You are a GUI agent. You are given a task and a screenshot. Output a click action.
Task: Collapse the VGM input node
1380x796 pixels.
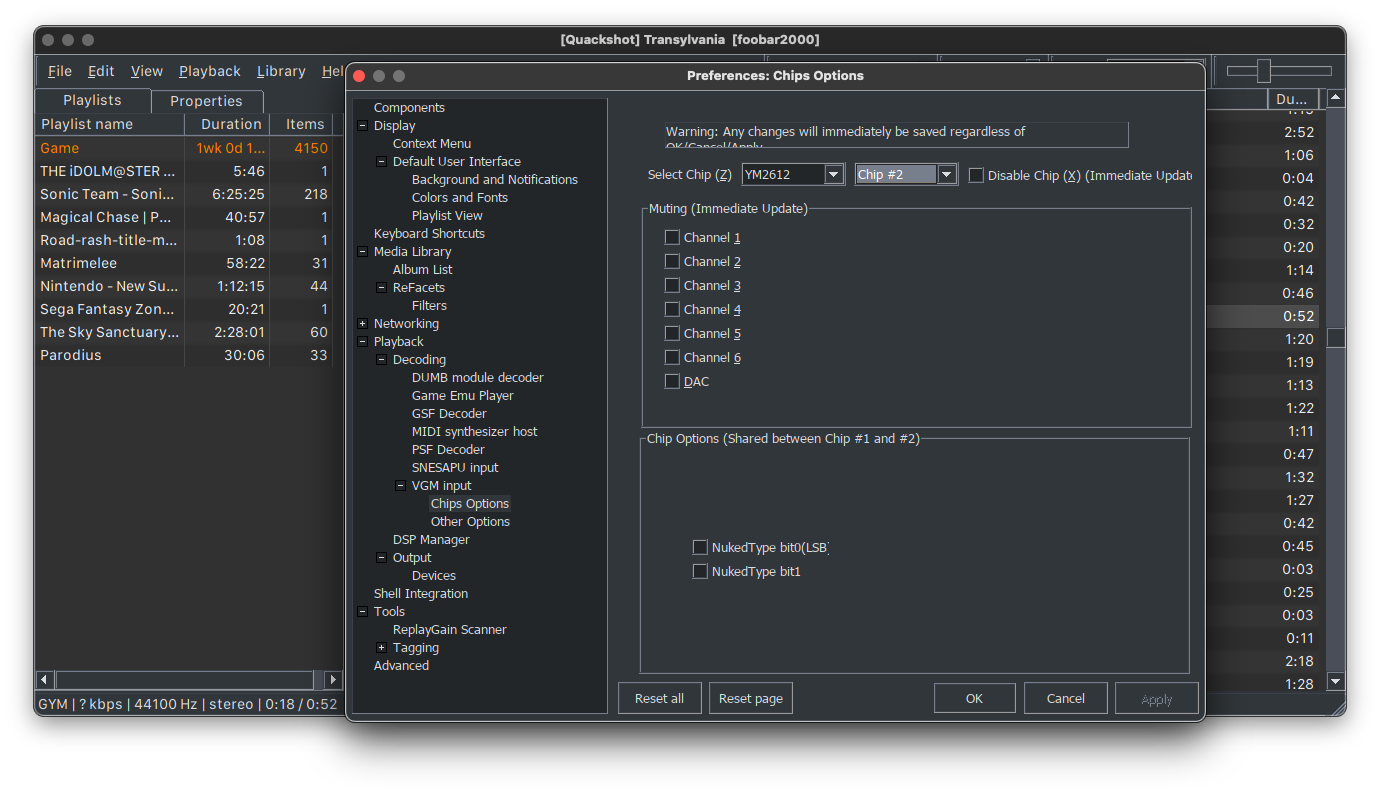tap(400, 486)
